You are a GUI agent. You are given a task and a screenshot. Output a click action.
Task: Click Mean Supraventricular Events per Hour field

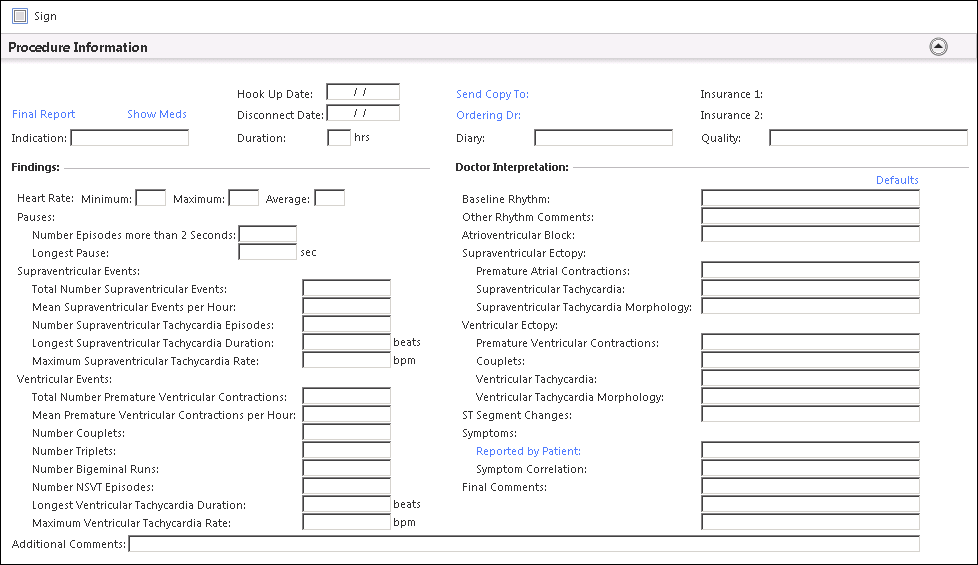[x=347, y=306]
